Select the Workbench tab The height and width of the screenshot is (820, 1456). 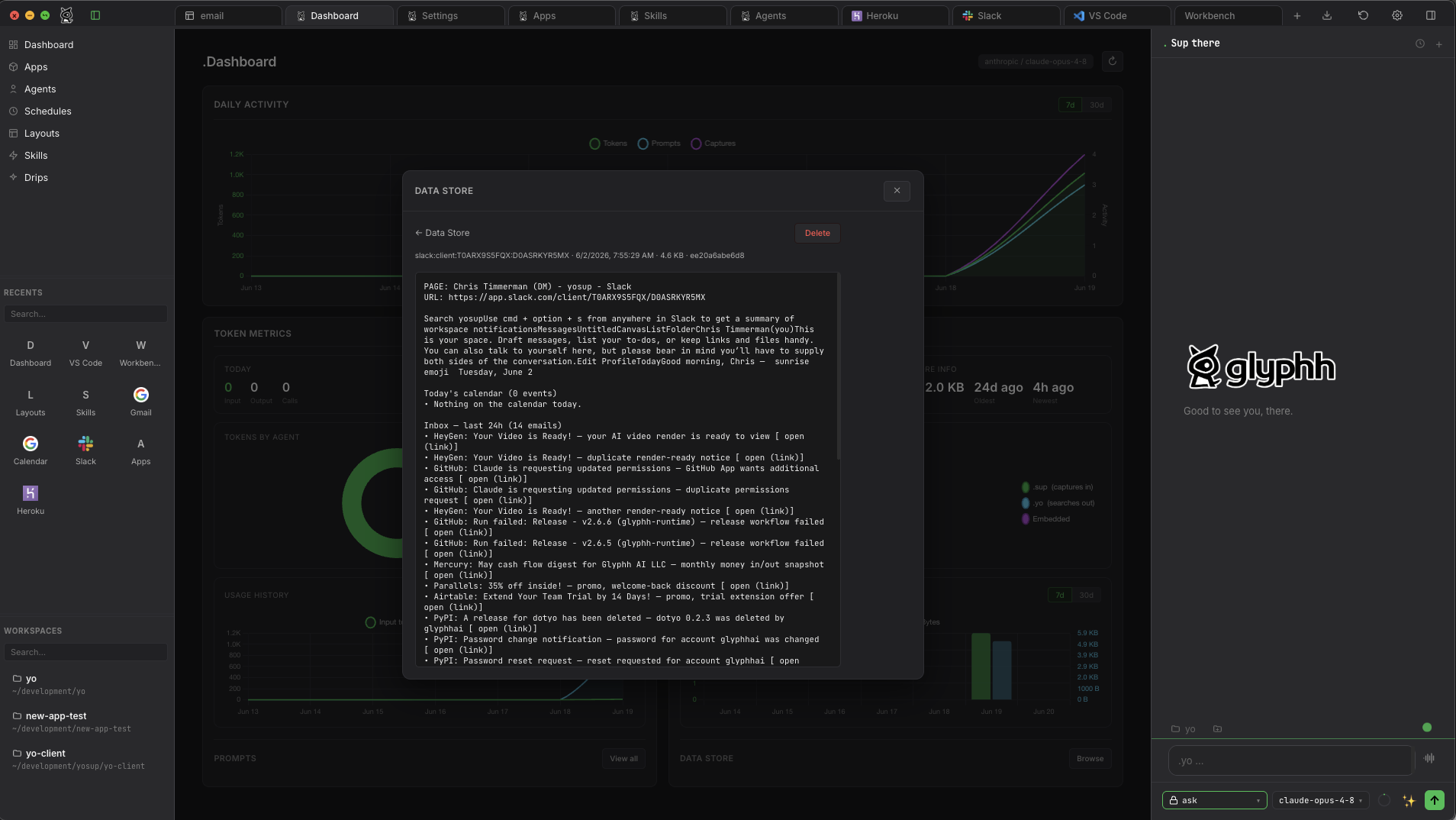1228,16
